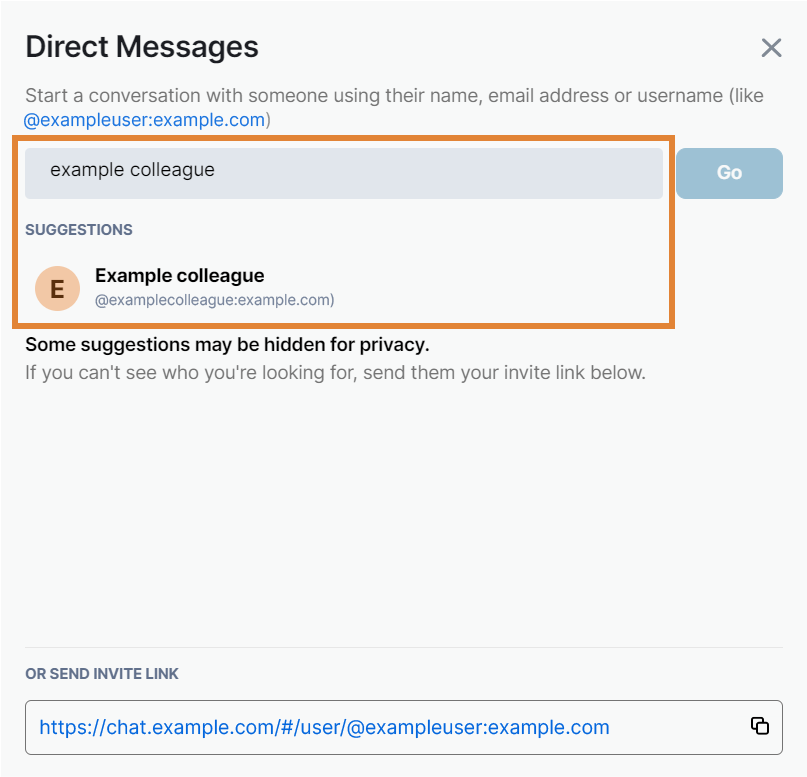Open the chat.example.com invite link URL
Viewport: 807px width, 777px height.
click(x=324, y=727)
